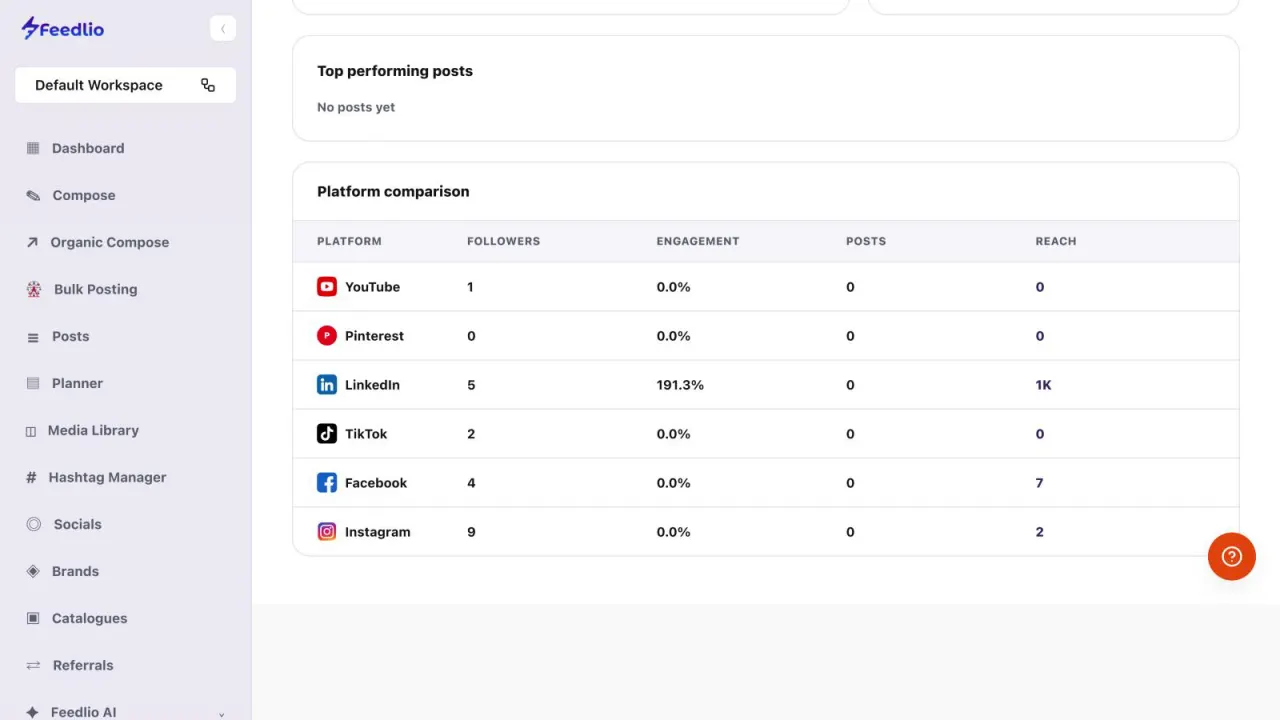1280x720 pixels.
Task: Click Facebook's reach value 7
Action: [x=1040, y=483]
